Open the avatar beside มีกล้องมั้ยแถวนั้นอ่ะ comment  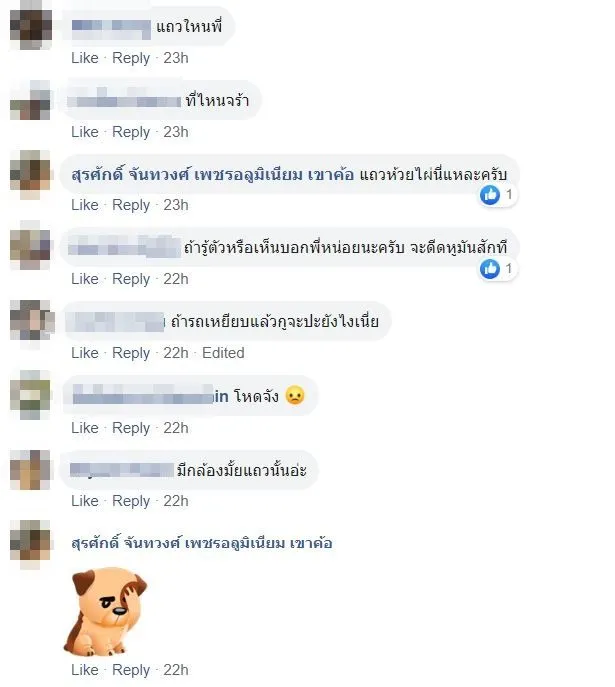click(31, 471)
